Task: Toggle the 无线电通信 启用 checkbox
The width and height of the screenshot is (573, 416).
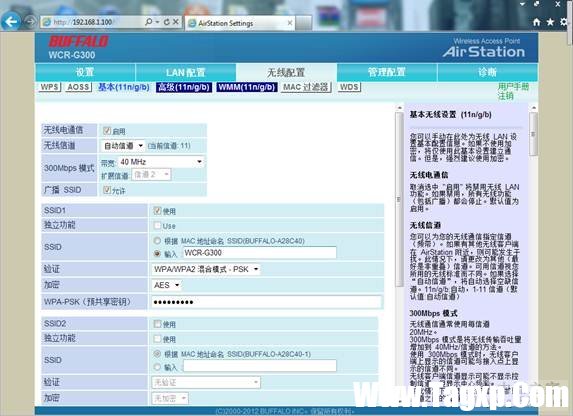Action: point(107,131)
